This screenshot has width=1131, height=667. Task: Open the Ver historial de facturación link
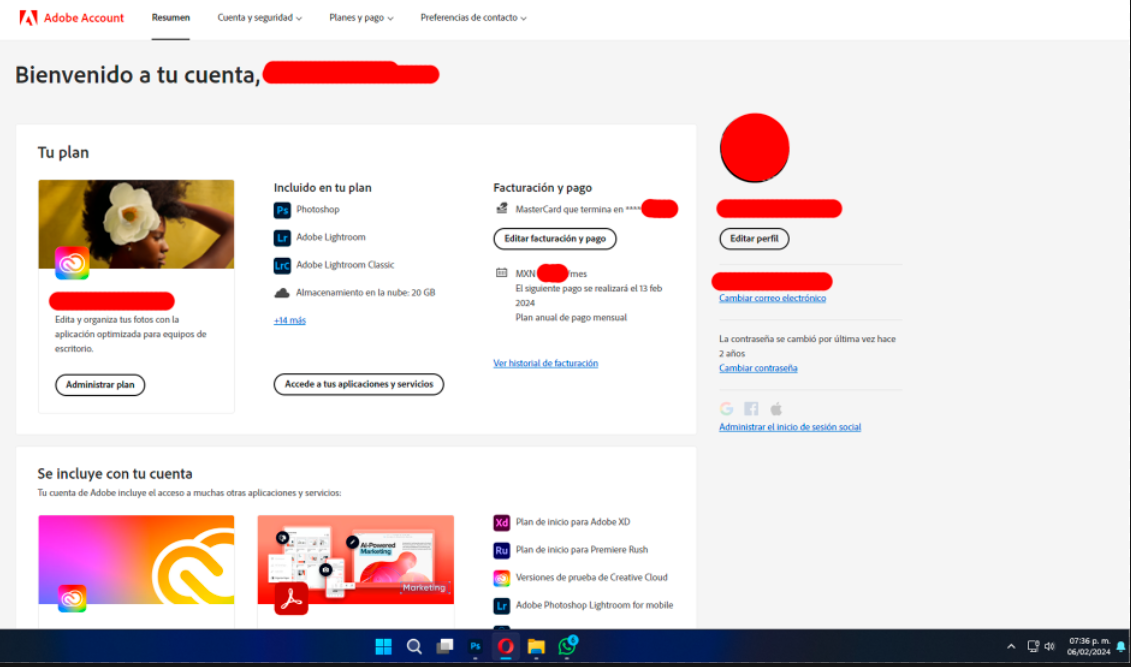pos(545,363)
